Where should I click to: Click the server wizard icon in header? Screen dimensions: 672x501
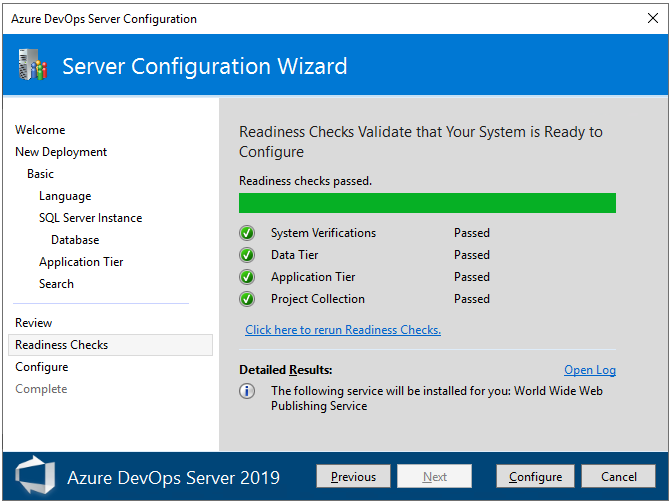tap(33, 66)
